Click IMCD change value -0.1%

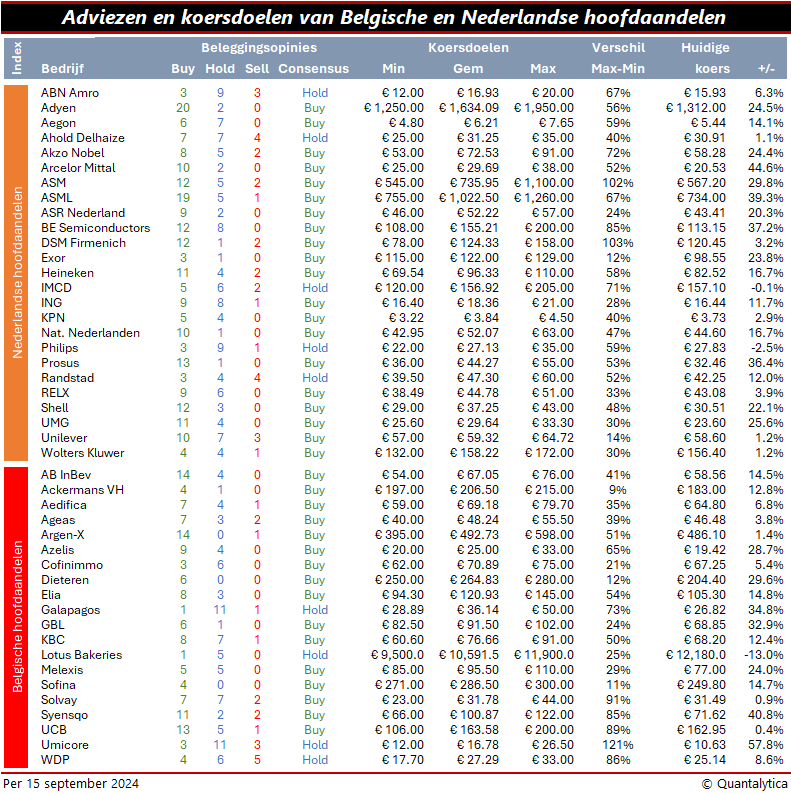pos(768,288)
